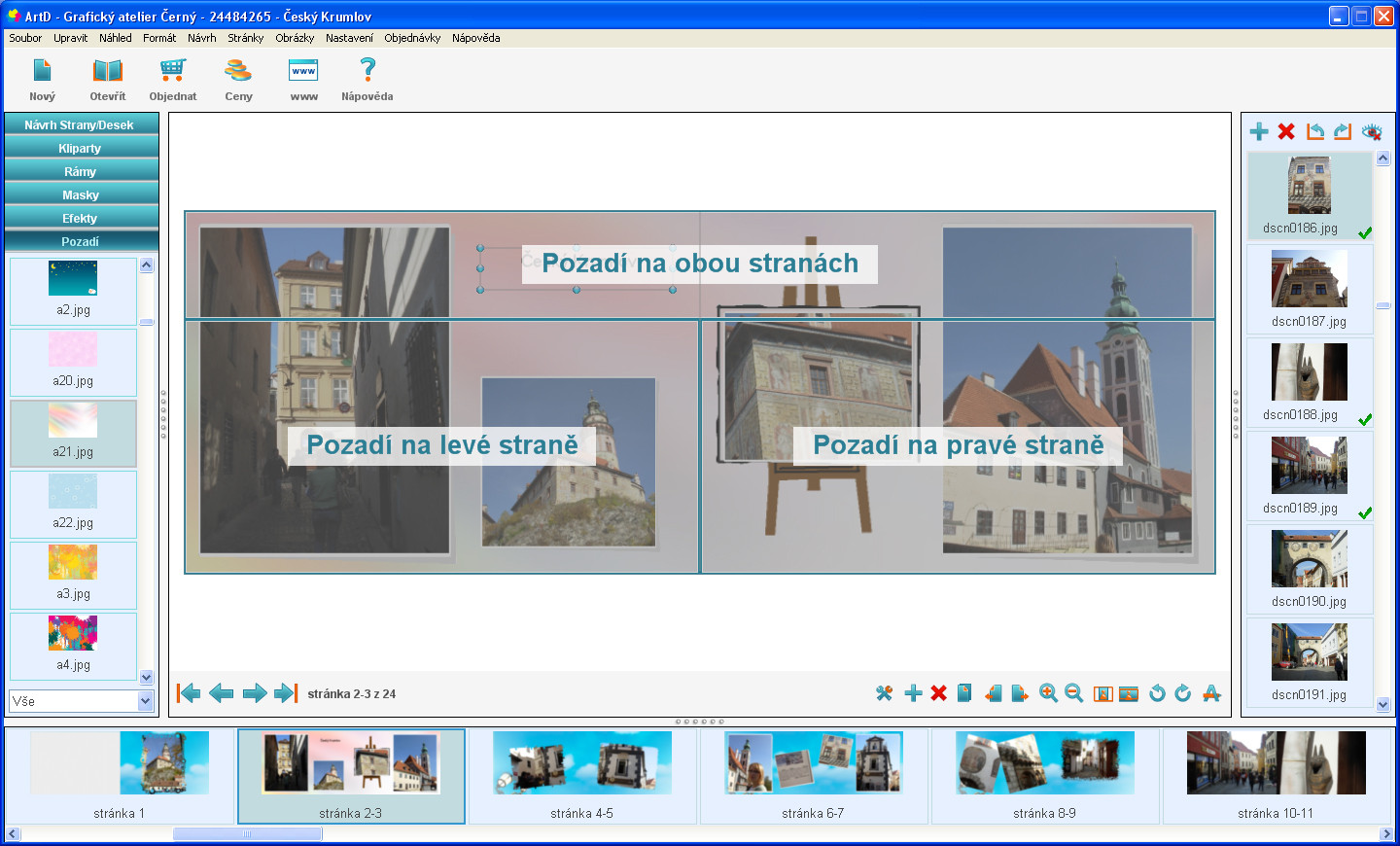This screenshot has height=846, width=1400.
Task: Apply background to both pages: Pozadí na obou stranách
Action: [x=700, y=264]
